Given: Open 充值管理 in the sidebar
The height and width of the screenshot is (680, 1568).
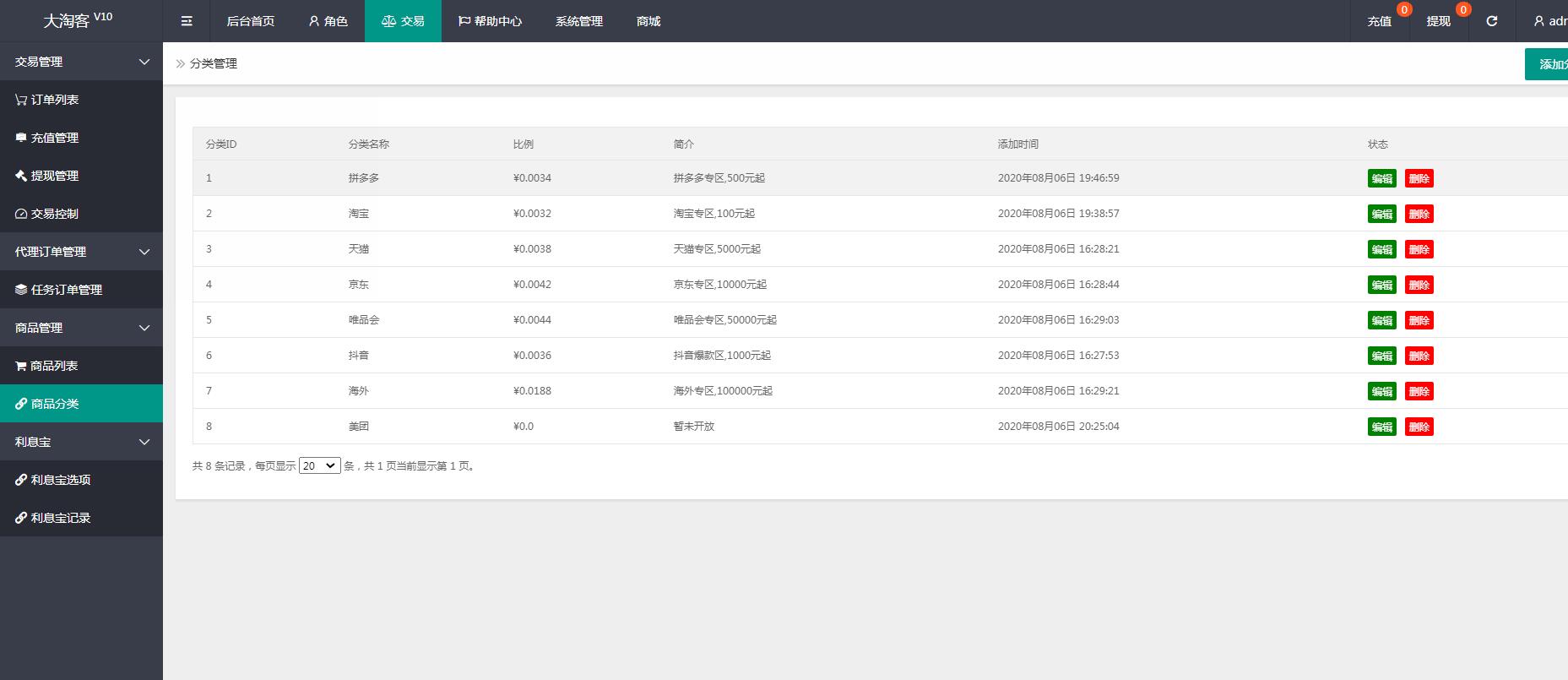Looking at the screenshot, I should pos(54,138).
